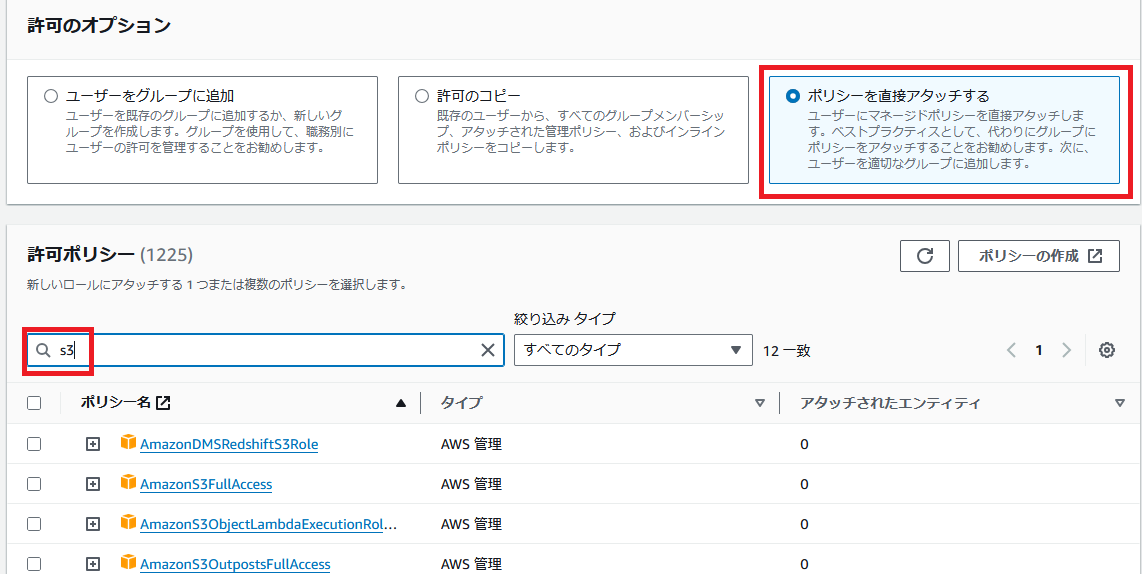Open the AmazonS3FullAccess policy link
This screenshot has width=1142, height=574.
(206, 484)
